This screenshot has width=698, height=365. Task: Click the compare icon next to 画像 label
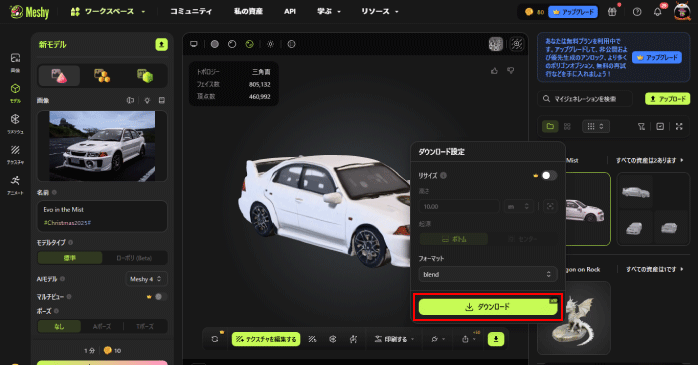click(130, 101)
